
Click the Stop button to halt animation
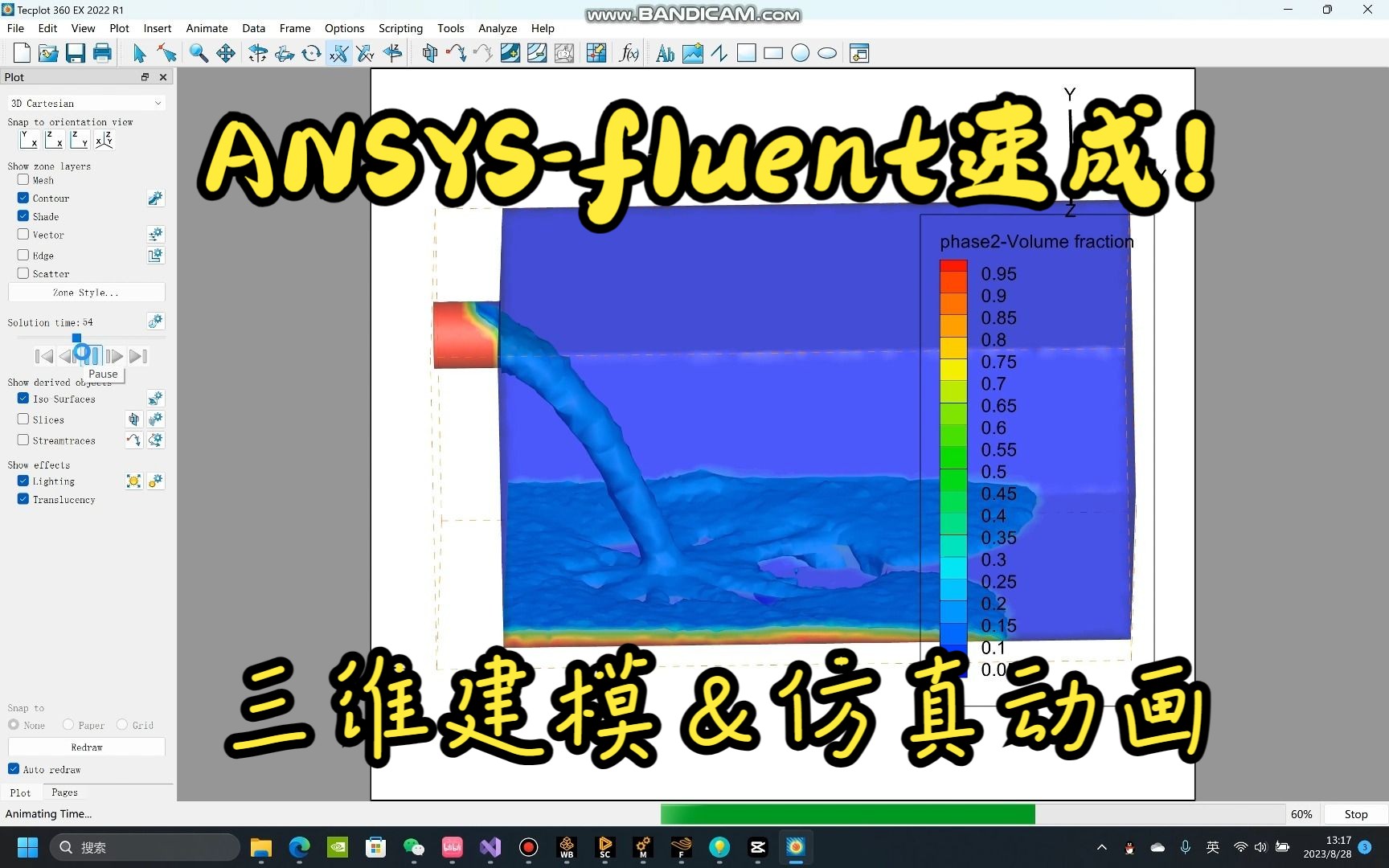[1356, 814]
